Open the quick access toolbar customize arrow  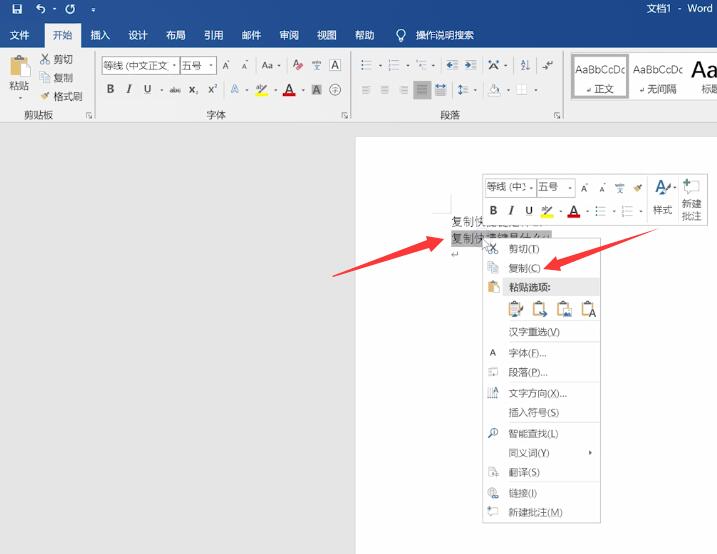click(x=93, y=10)
